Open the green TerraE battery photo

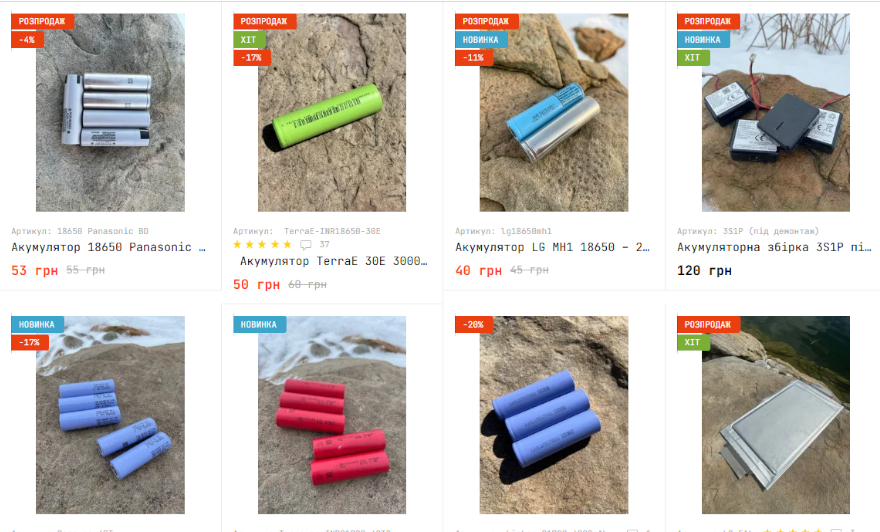[332, 112]
